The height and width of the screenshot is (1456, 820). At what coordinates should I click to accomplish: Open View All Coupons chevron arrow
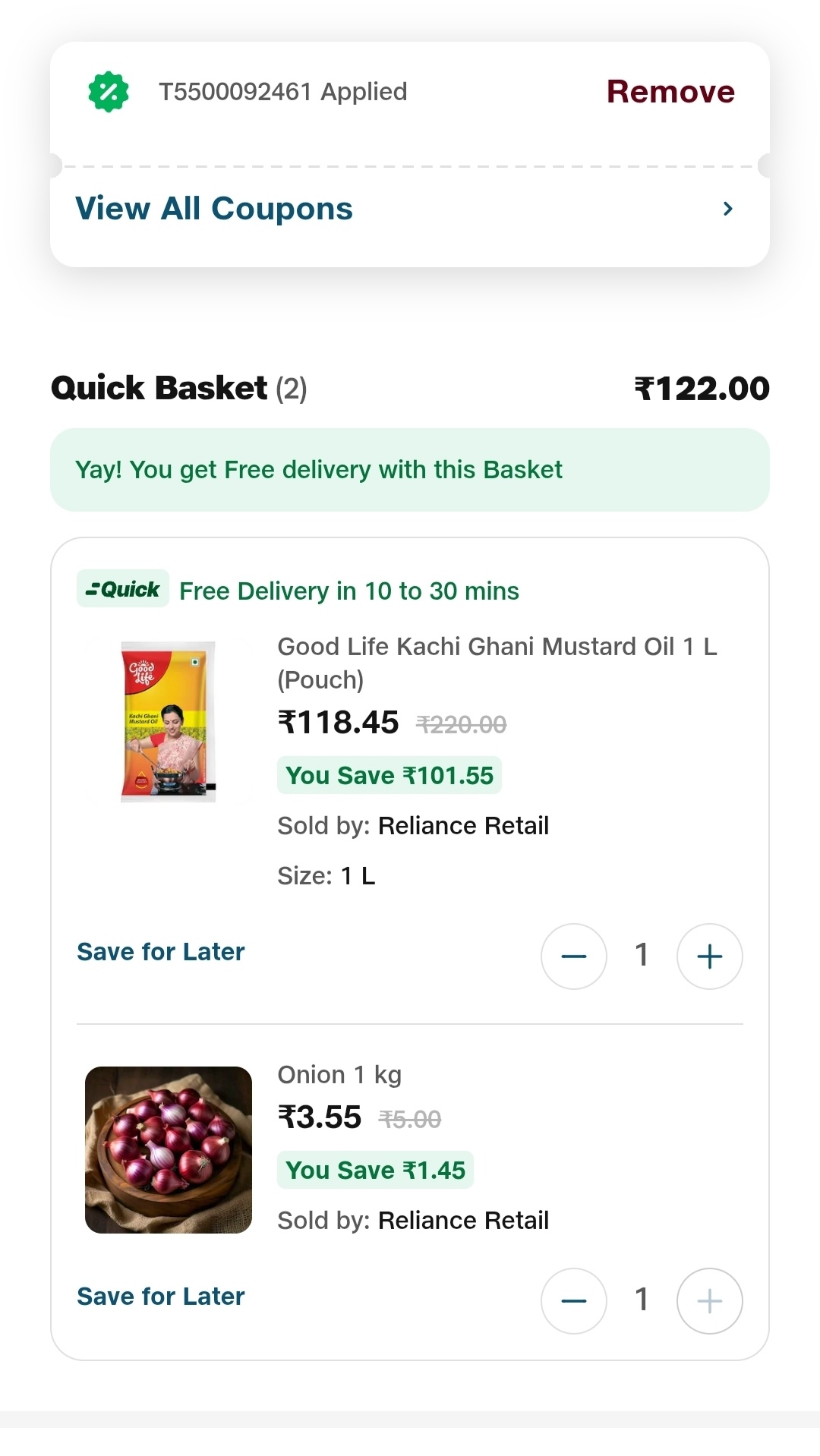(x=727, y=209)
